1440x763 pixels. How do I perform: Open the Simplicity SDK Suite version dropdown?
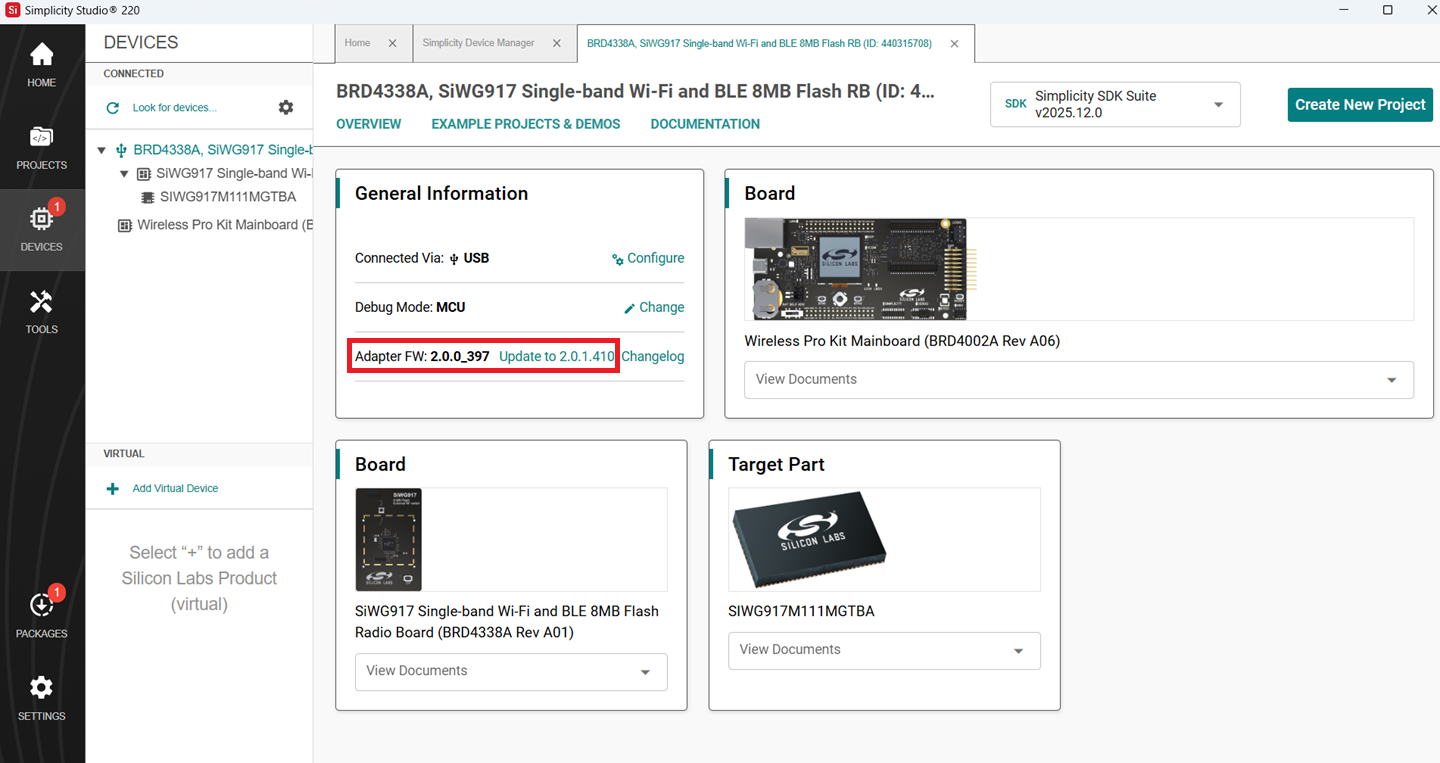[x=1218, y=104]
